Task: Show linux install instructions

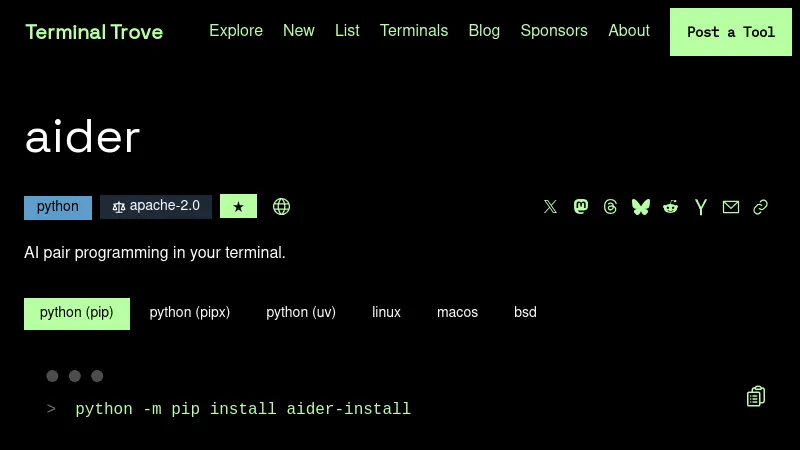Action: pos(386,313)
